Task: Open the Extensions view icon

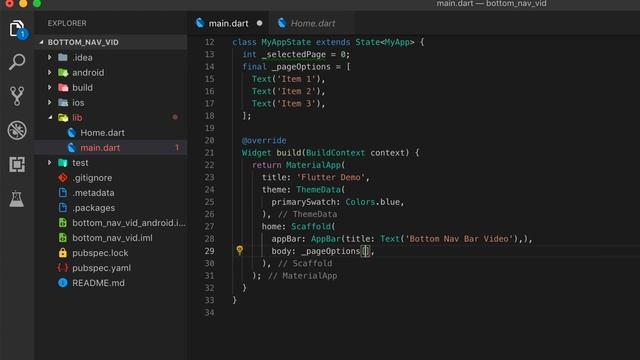Action: tap(17, 164)
